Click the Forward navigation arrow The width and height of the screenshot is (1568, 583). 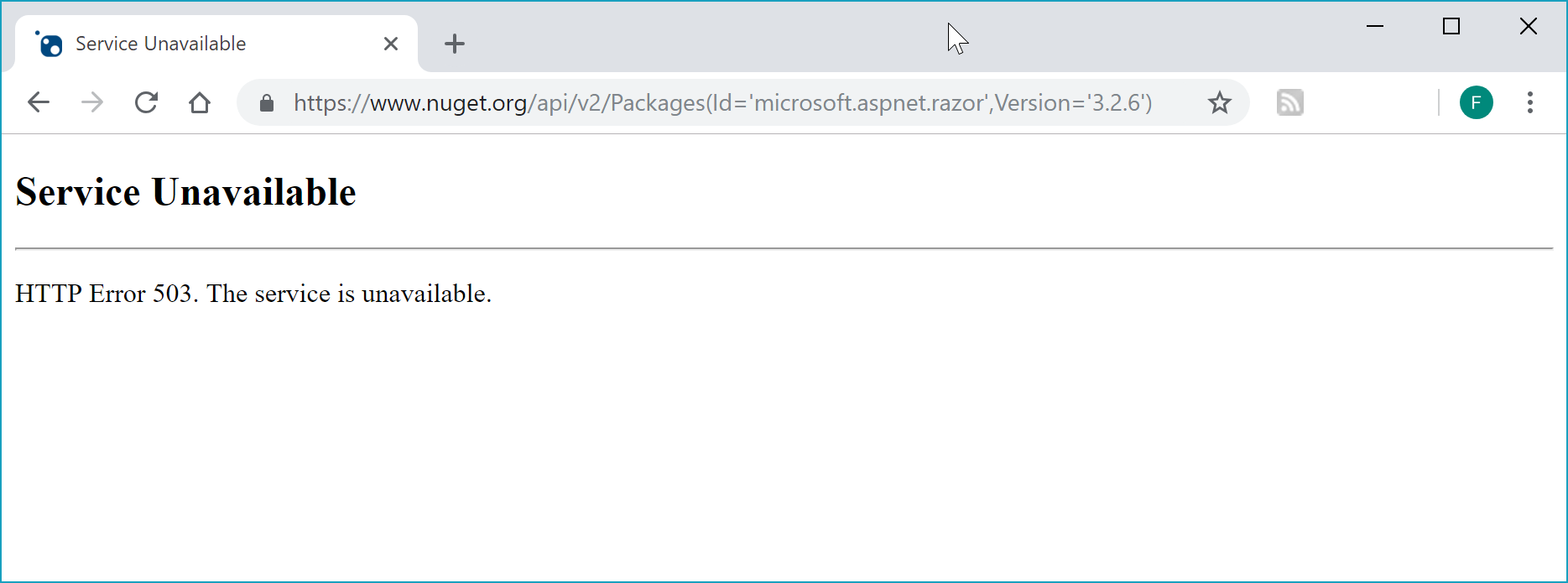click(92, 102)
